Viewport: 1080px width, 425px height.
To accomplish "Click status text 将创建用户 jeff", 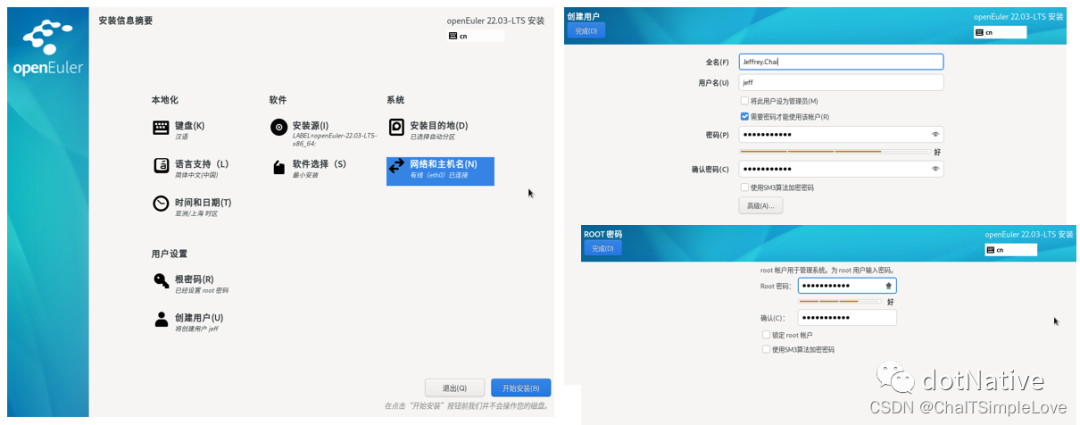I will [196, 329].
